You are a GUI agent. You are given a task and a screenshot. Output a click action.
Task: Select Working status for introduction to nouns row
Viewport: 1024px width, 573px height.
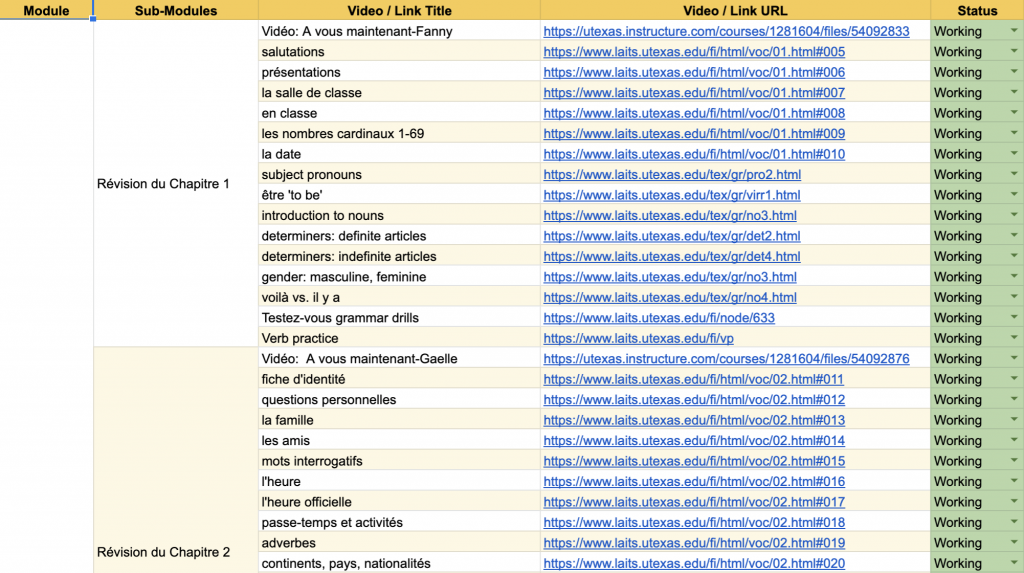point(977,216)
